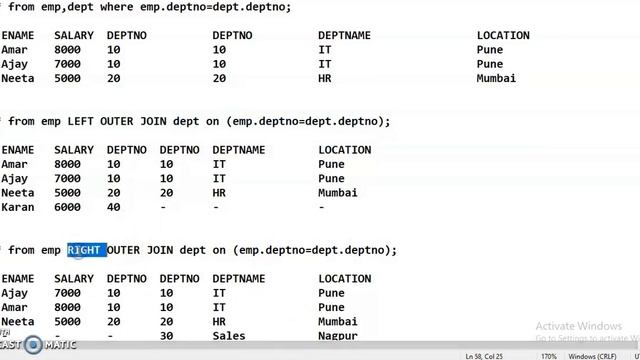Viewport: 640px width, 360px height.
Task: Click Mumbai in the RIGHT OUTER JOIN result
Action: [x=338, y=321]
